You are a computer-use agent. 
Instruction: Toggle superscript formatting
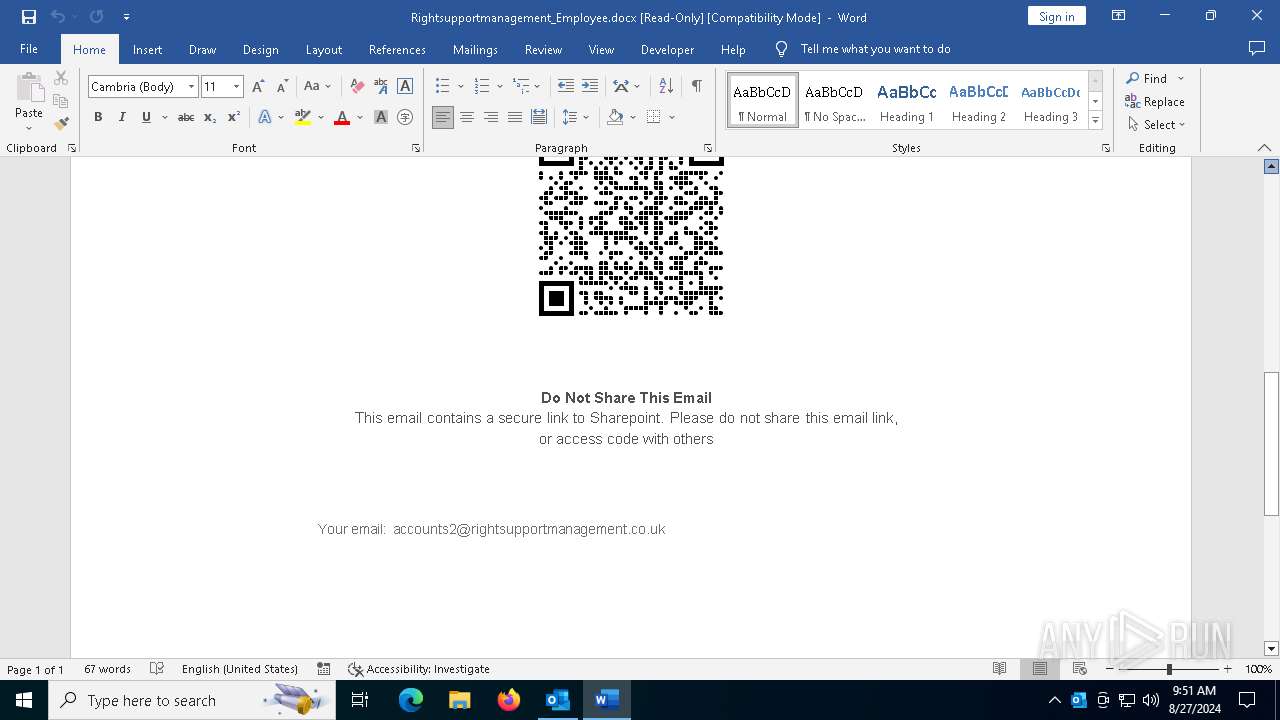point(234,117)
